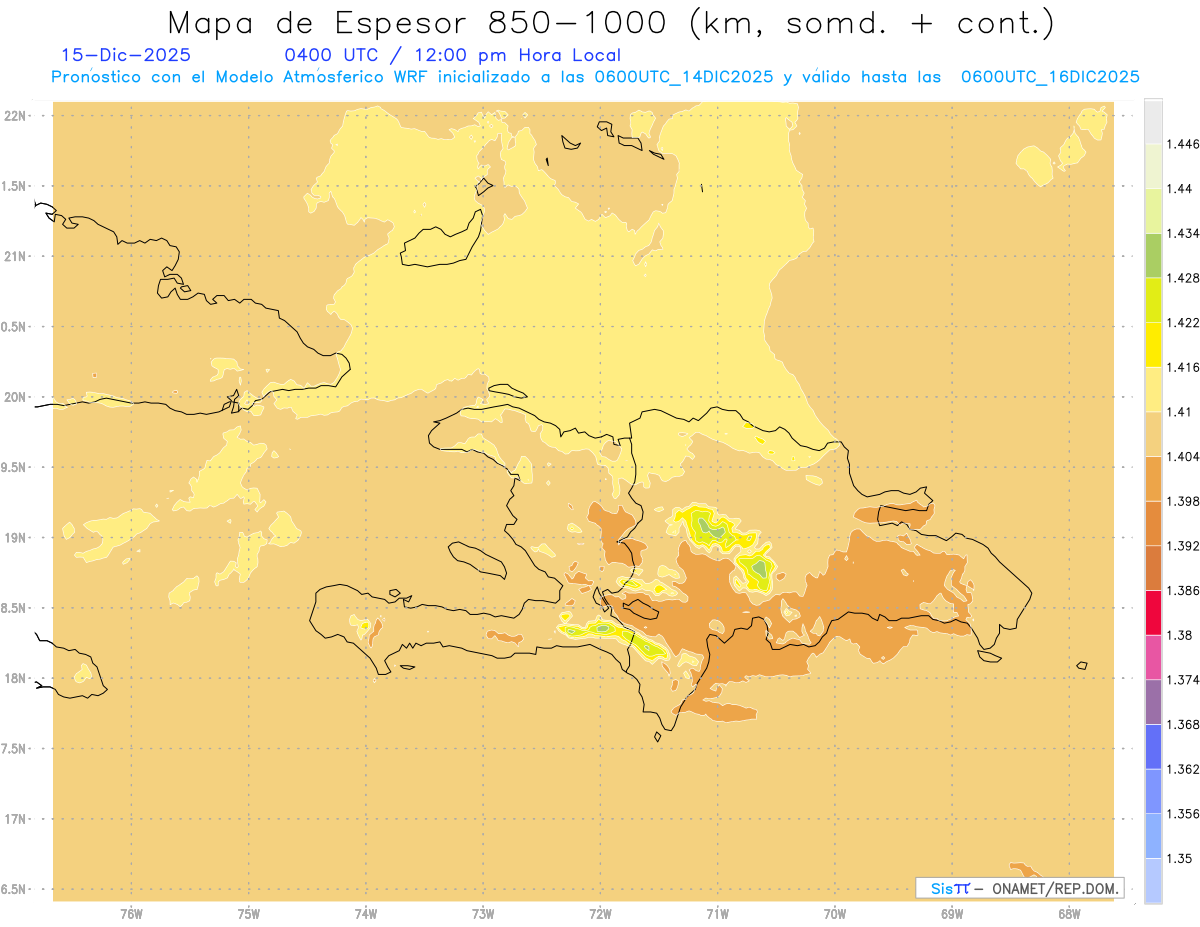The height and width of the screenshot is (927, 1200).
Task: Click the blue swatch between 1.368 and 1.362
Action: 1153,747
